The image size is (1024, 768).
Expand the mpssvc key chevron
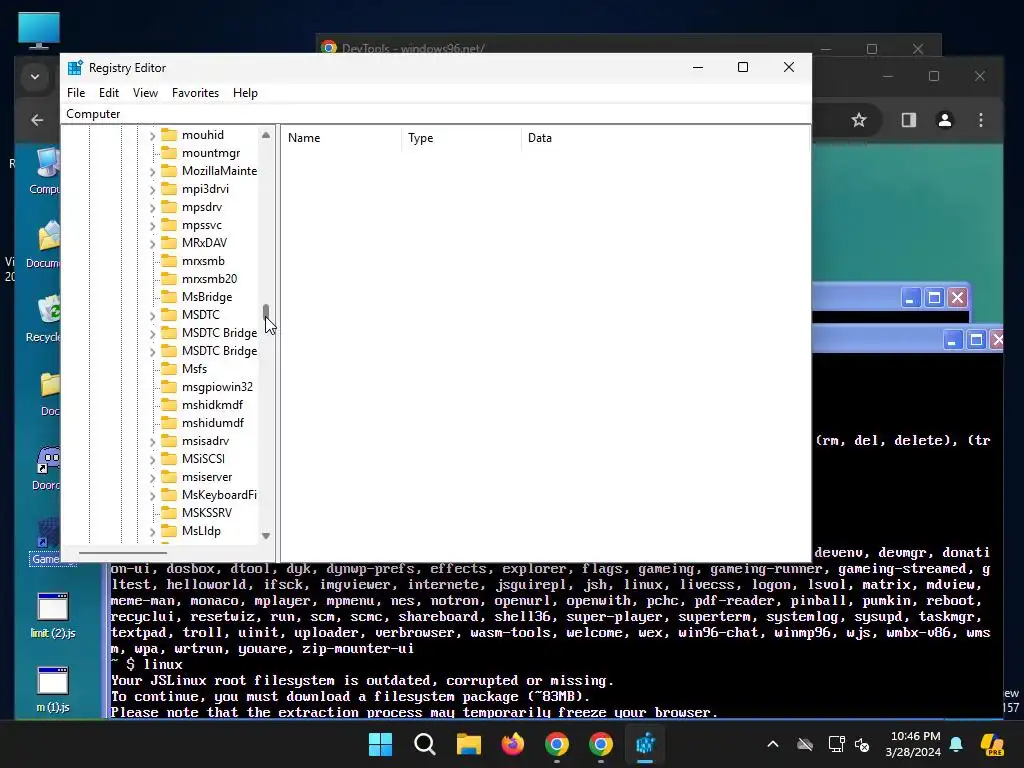152,226
